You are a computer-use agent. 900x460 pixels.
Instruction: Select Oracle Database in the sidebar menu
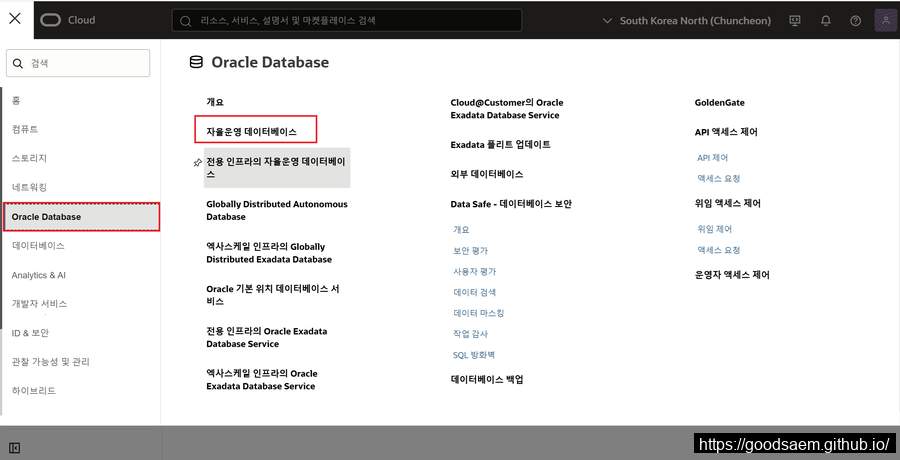(x=82, y=217)
